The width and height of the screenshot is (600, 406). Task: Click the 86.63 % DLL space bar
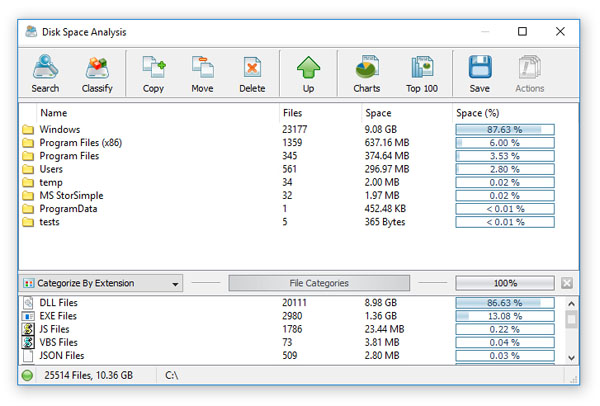click(x=505, y=303)
